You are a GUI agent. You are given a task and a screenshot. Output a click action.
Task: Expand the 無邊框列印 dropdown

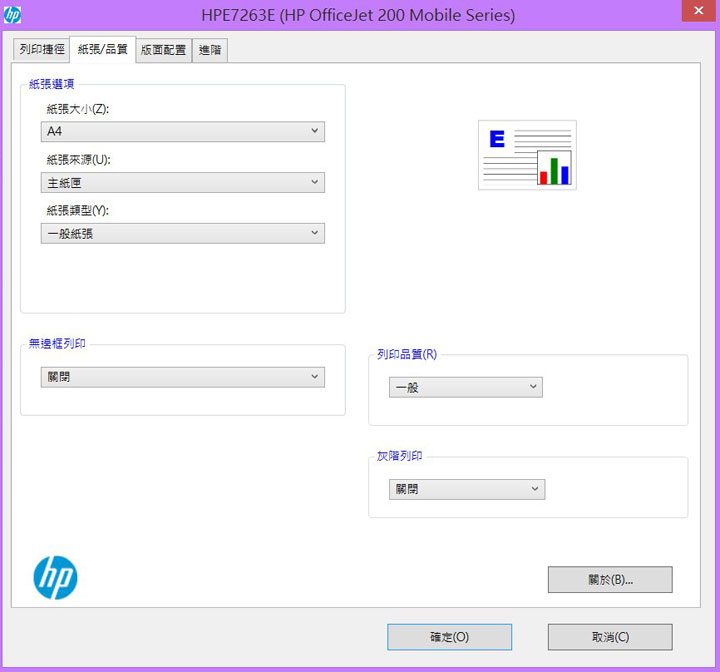coord(183,377)
